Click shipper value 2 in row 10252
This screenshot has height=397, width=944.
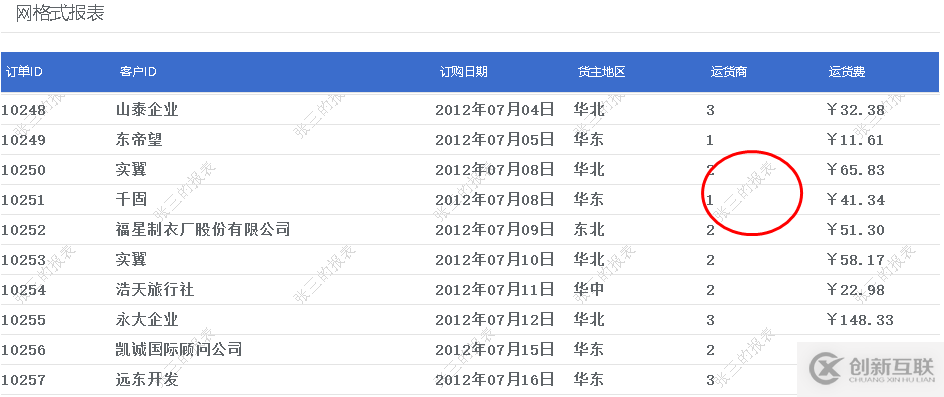[x=710, y=230]
